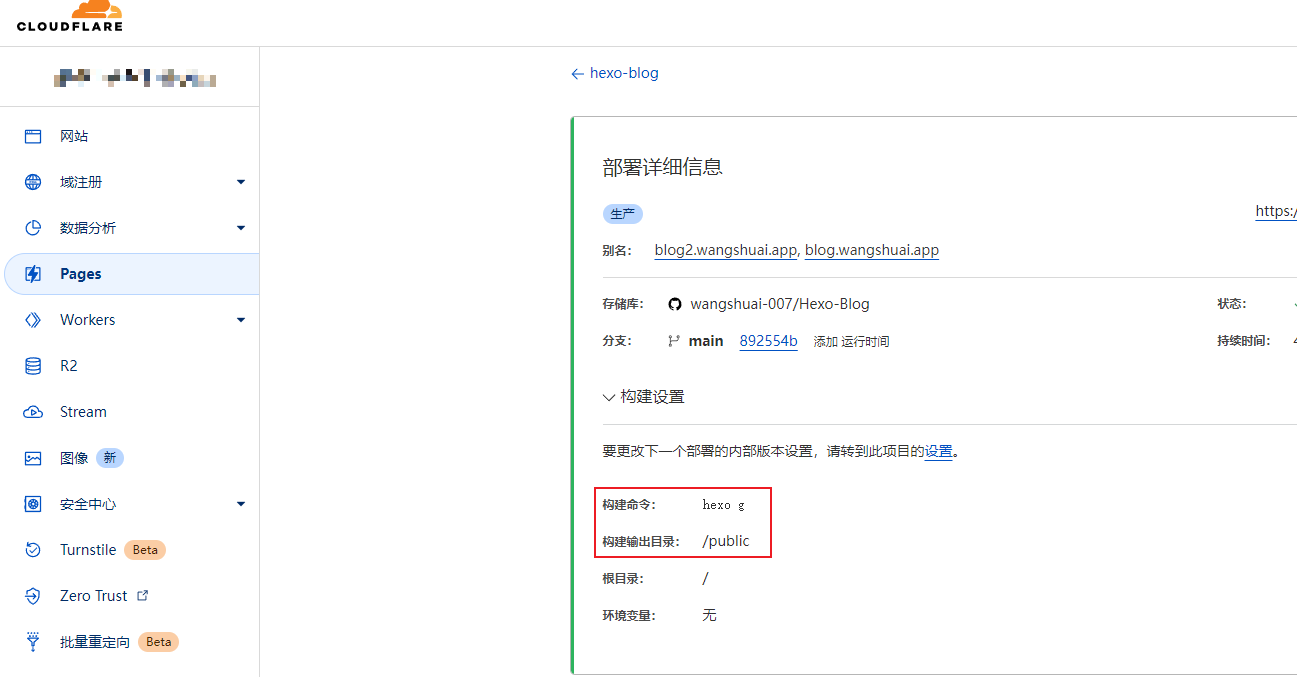Click the 域注册 globe icon

[33, 182]
